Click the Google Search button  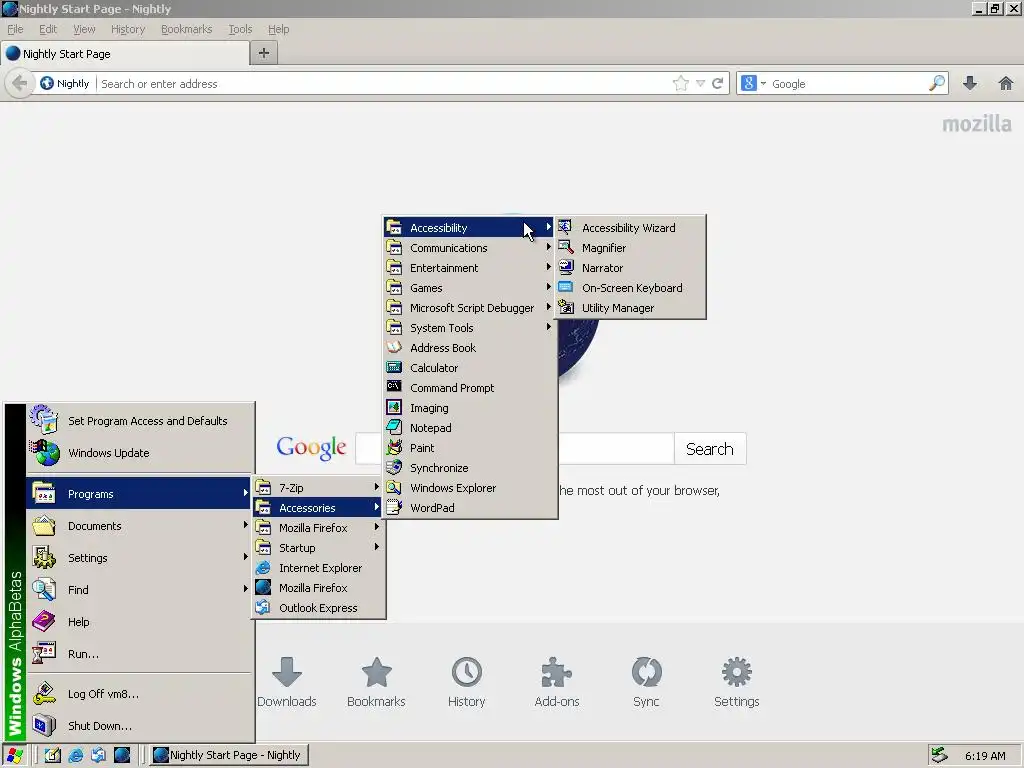pyautogui.click(x=710, y=449)
